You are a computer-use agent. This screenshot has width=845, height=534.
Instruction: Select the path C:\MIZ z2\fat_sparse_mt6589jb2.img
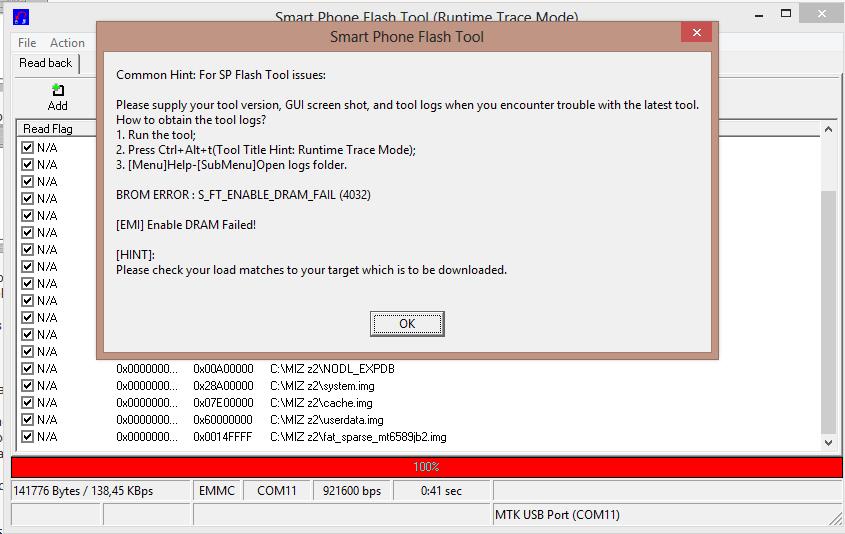tap(358, 437)
